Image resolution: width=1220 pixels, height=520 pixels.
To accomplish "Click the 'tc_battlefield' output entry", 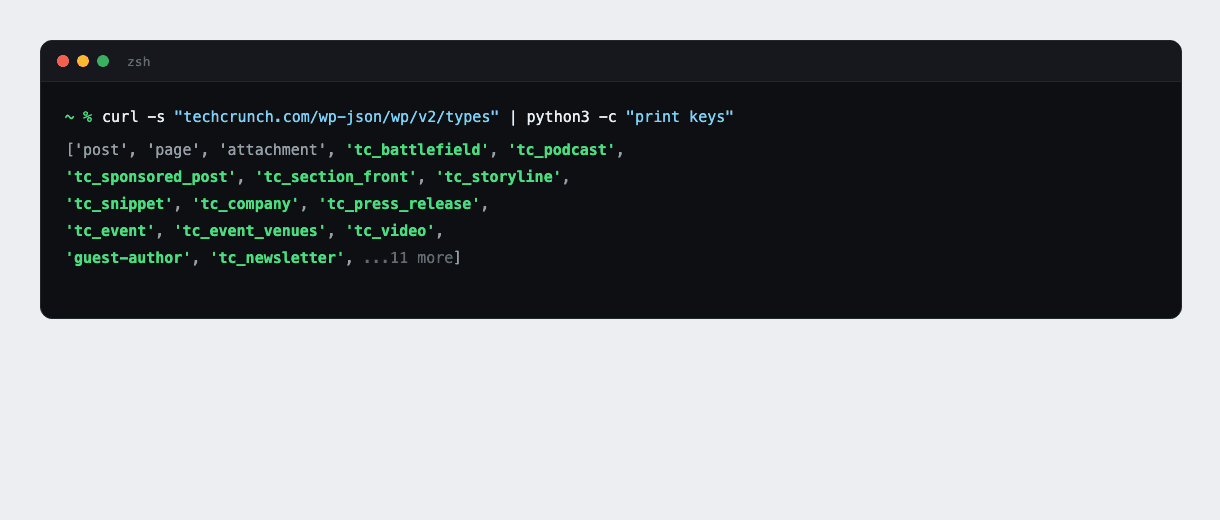I will tap(417, 150).
